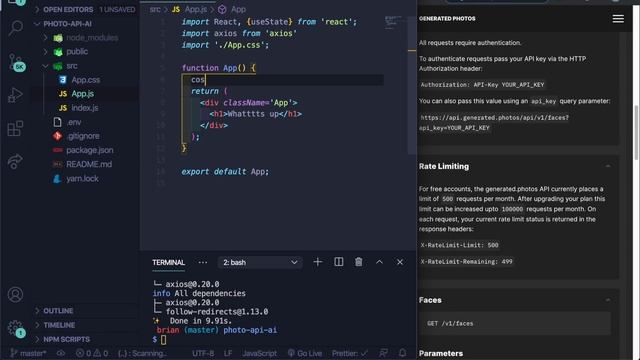This screenshot has height=360, width=640.
Task: Open the Live Share activity bar icon
Action: point(16,161)
